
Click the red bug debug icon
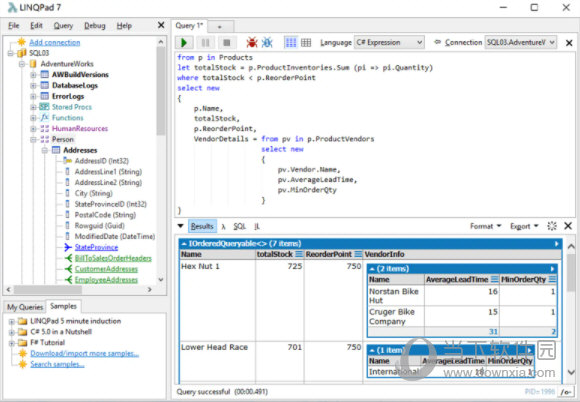[x=252, y=43]
